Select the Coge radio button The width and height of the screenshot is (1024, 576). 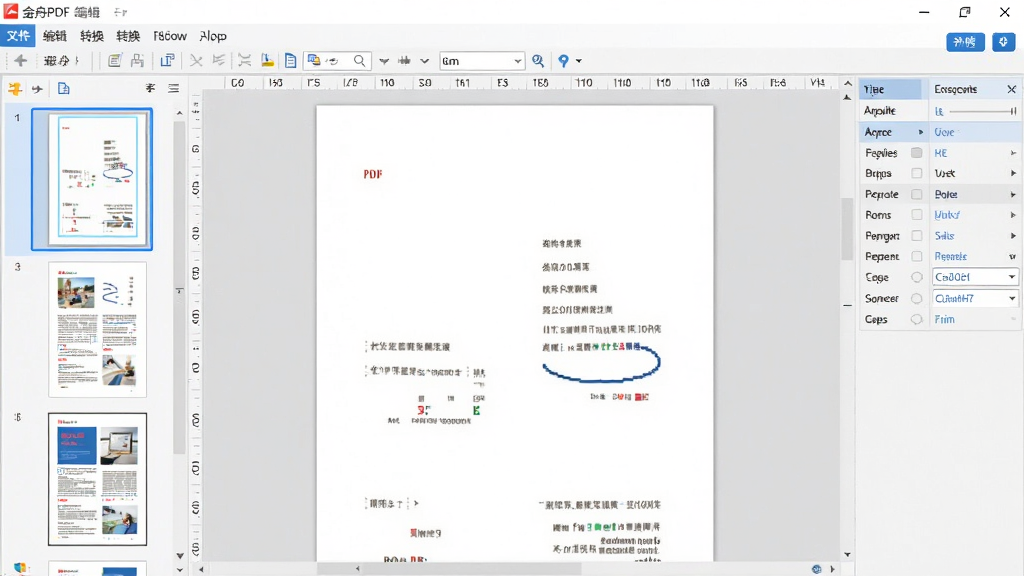pos(917,278)
